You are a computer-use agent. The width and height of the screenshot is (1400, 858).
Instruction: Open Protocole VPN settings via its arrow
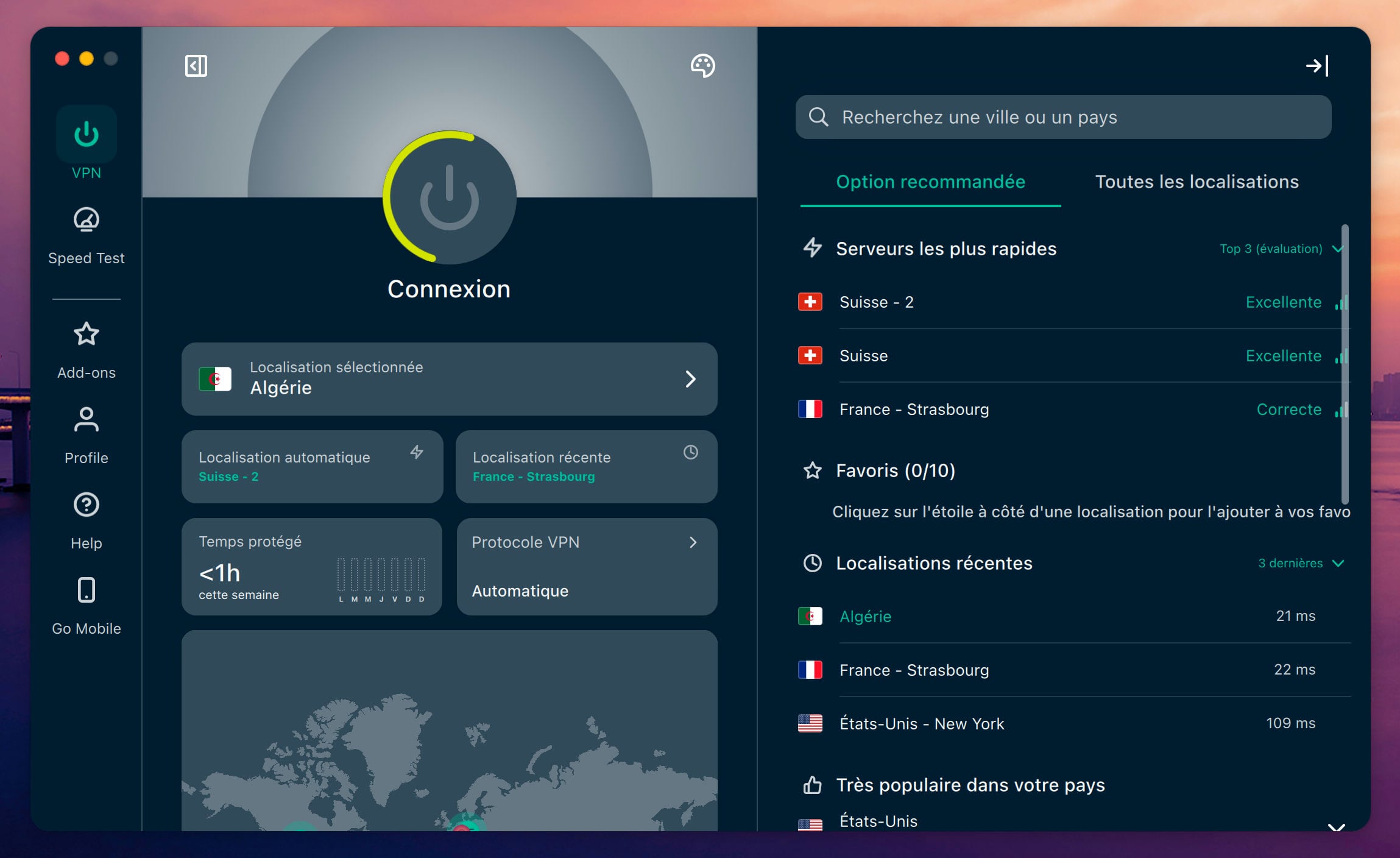click(x=693, y=542)
